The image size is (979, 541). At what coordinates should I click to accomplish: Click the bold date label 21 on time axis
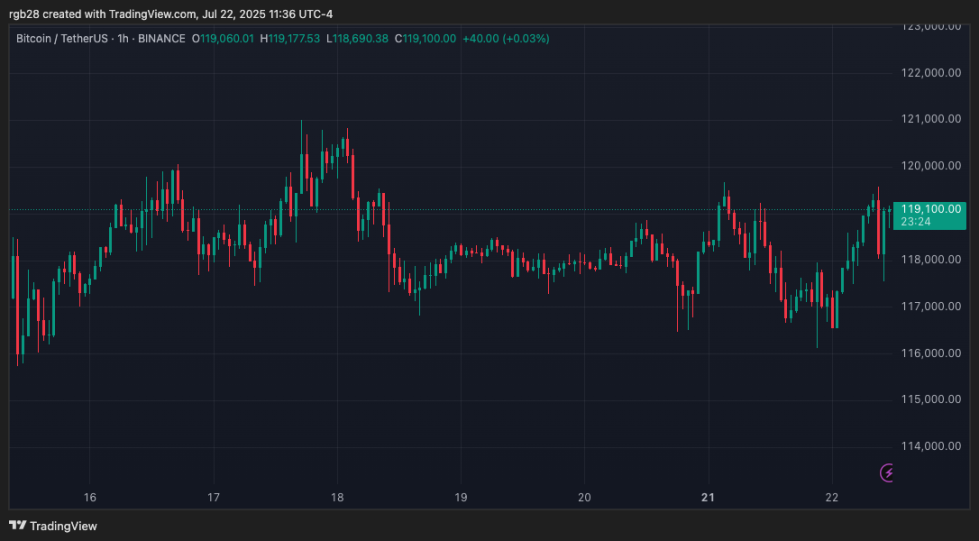(708, 497)
